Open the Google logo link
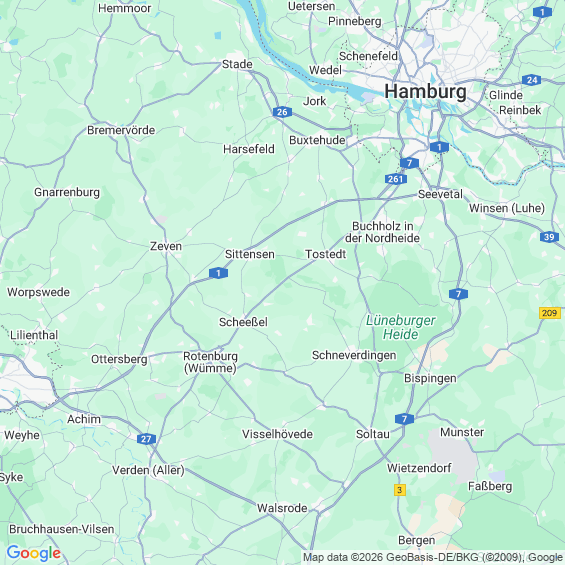Screen dimensions: 565x565 point(34,553)
